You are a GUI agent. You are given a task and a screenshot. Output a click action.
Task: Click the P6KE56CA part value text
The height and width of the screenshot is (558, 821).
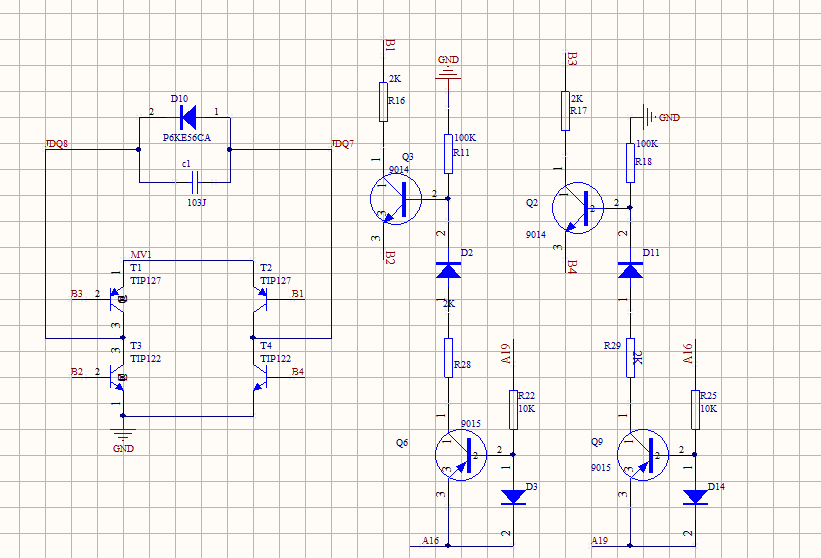[x=186, y=138]
